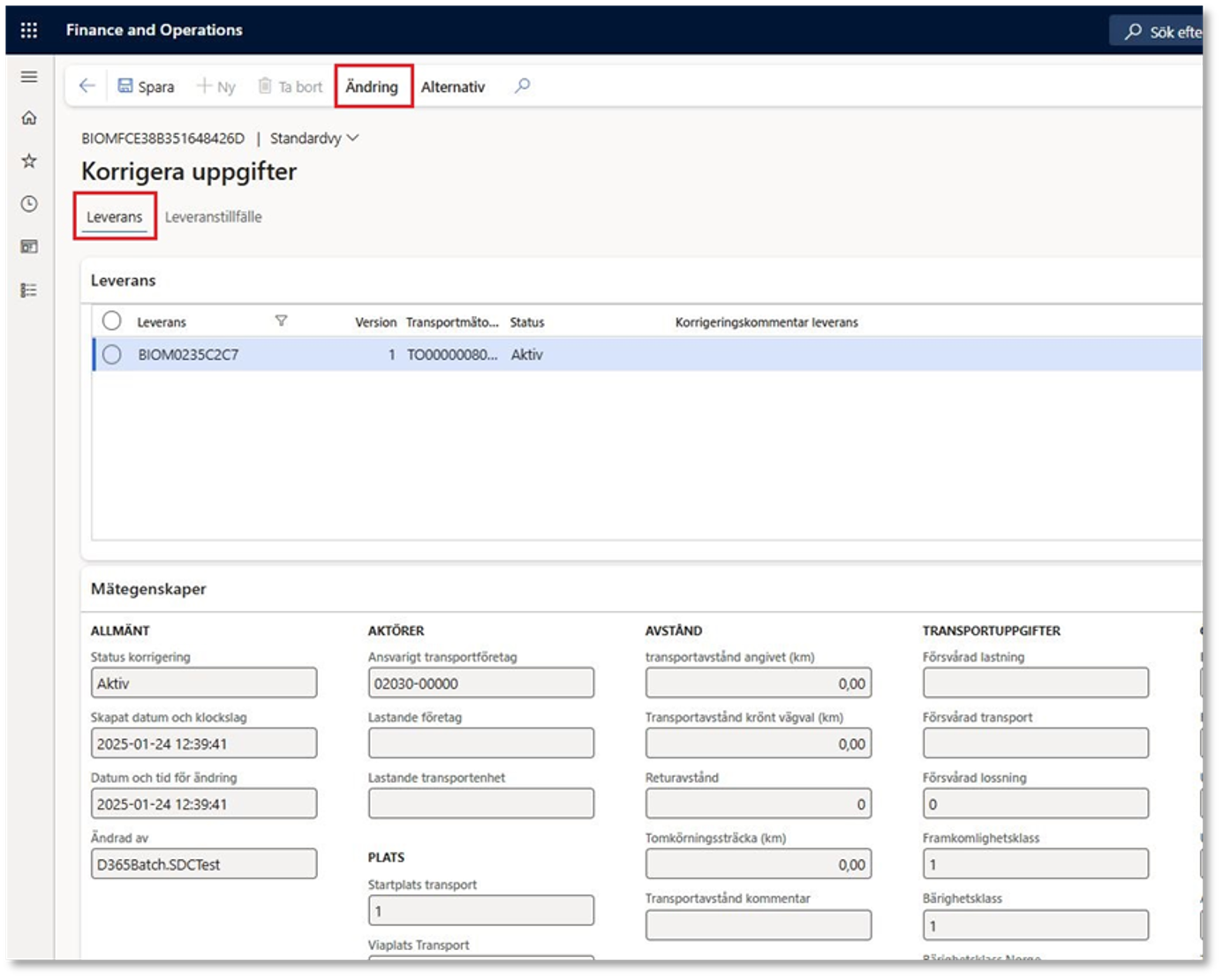Screen dimensions: 1223x980
Task: Click the Startplats transport field
Action: point(481,910)
